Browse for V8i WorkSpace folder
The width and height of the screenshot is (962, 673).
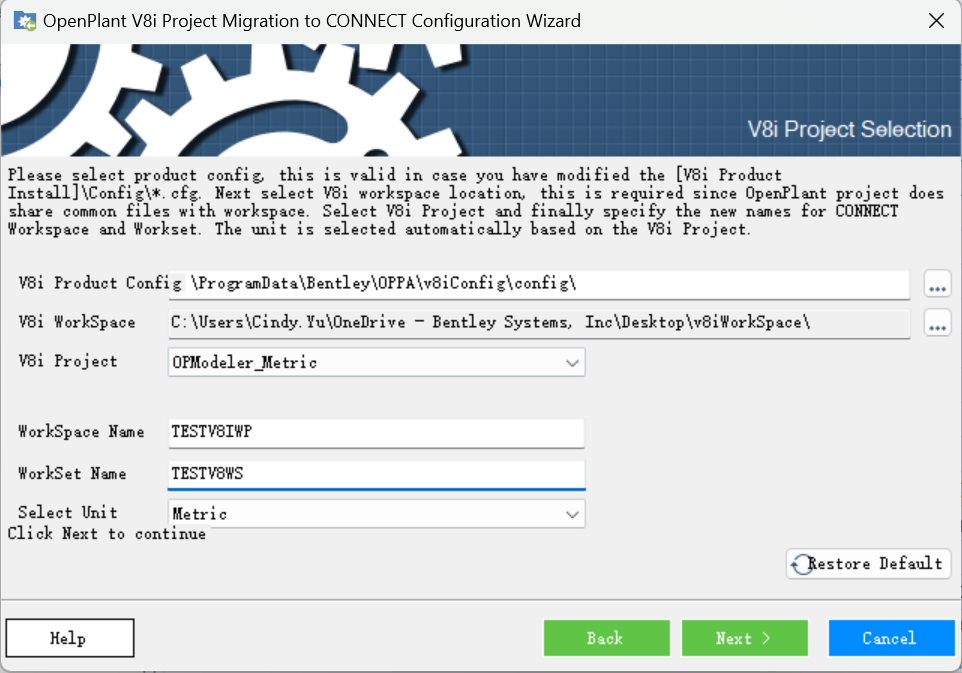click(x=937, y=323)
